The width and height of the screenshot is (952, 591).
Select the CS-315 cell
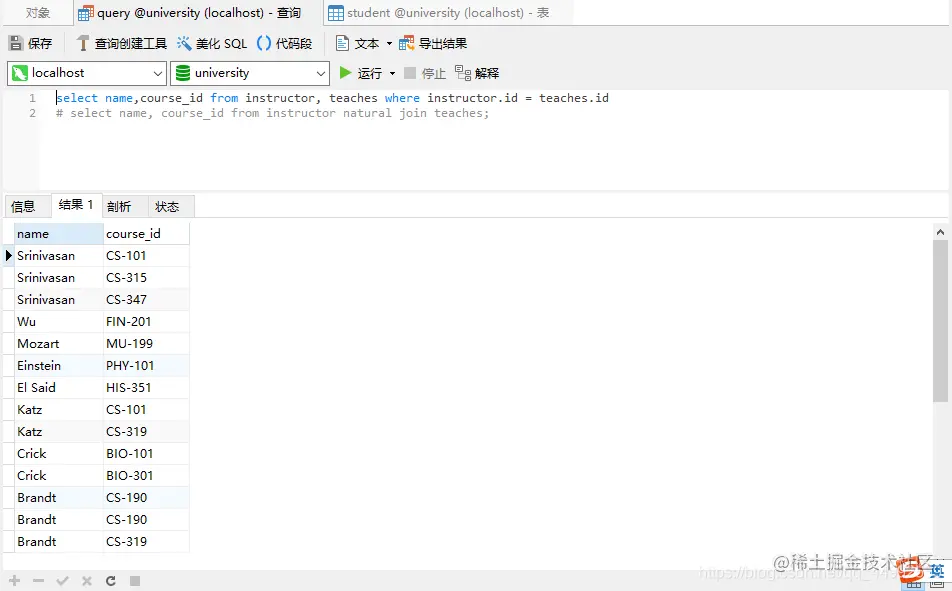tap(146, 278)
